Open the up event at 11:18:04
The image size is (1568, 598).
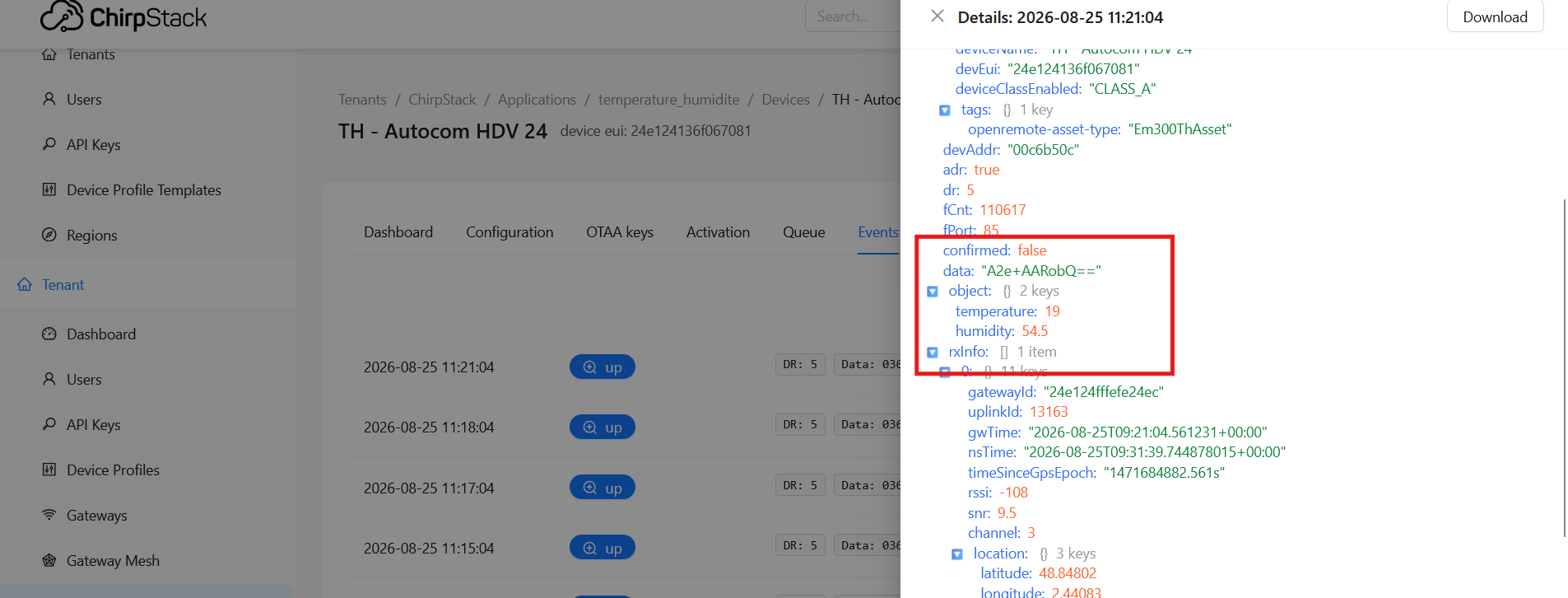(x=603, y=427)
